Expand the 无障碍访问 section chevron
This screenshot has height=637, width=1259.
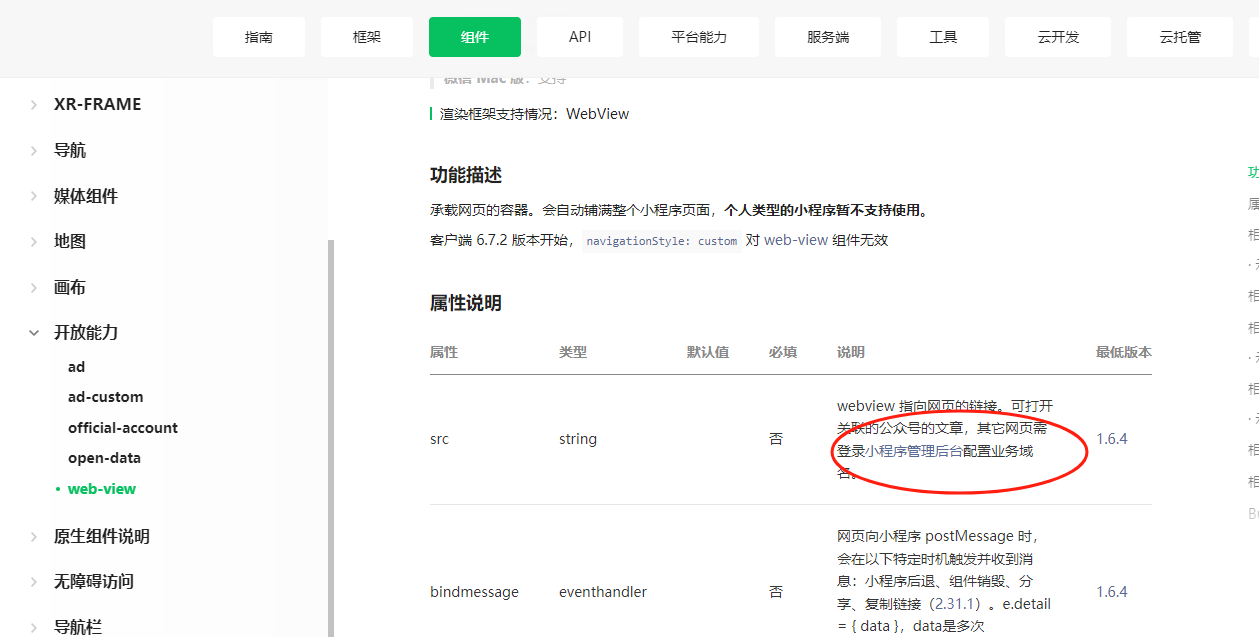[34, 581]
